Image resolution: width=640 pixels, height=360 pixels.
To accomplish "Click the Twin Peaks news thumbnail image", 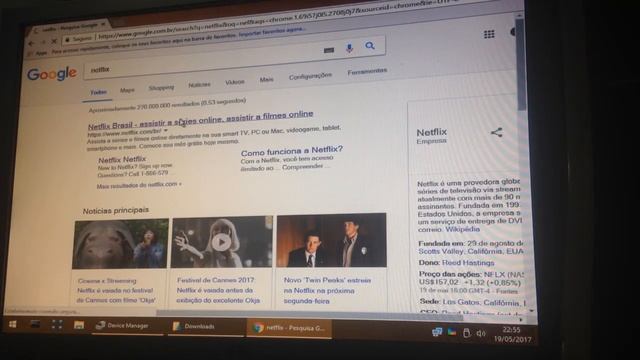I will 331,240.
